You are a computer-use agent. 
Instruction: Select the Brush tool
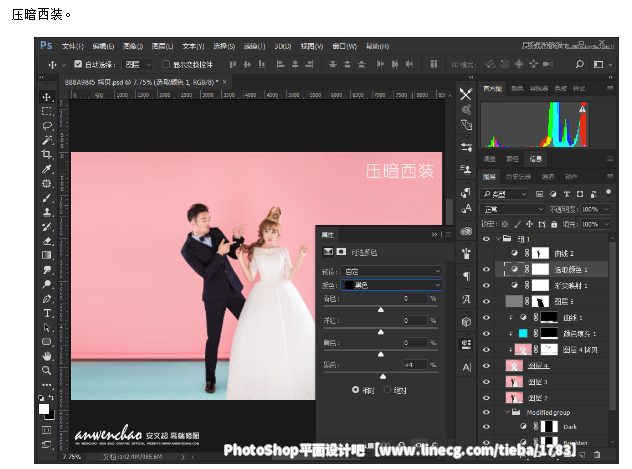(47, 198)
